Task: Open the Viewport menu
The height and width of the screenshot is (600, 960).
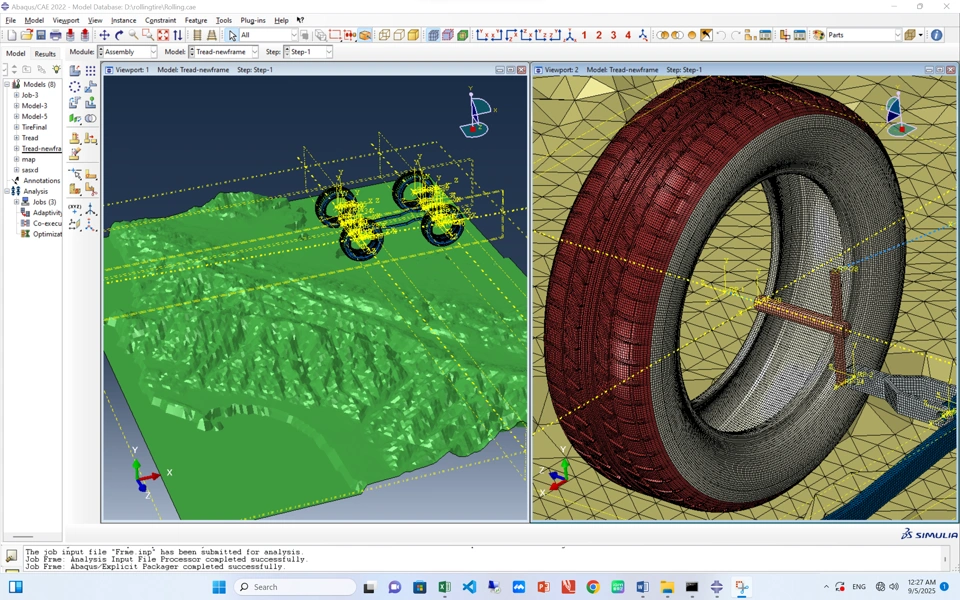Action: 66,20
